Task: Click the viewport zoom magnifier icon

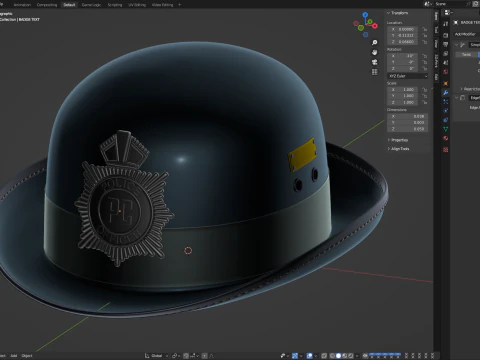Action: tap(375, 43)
